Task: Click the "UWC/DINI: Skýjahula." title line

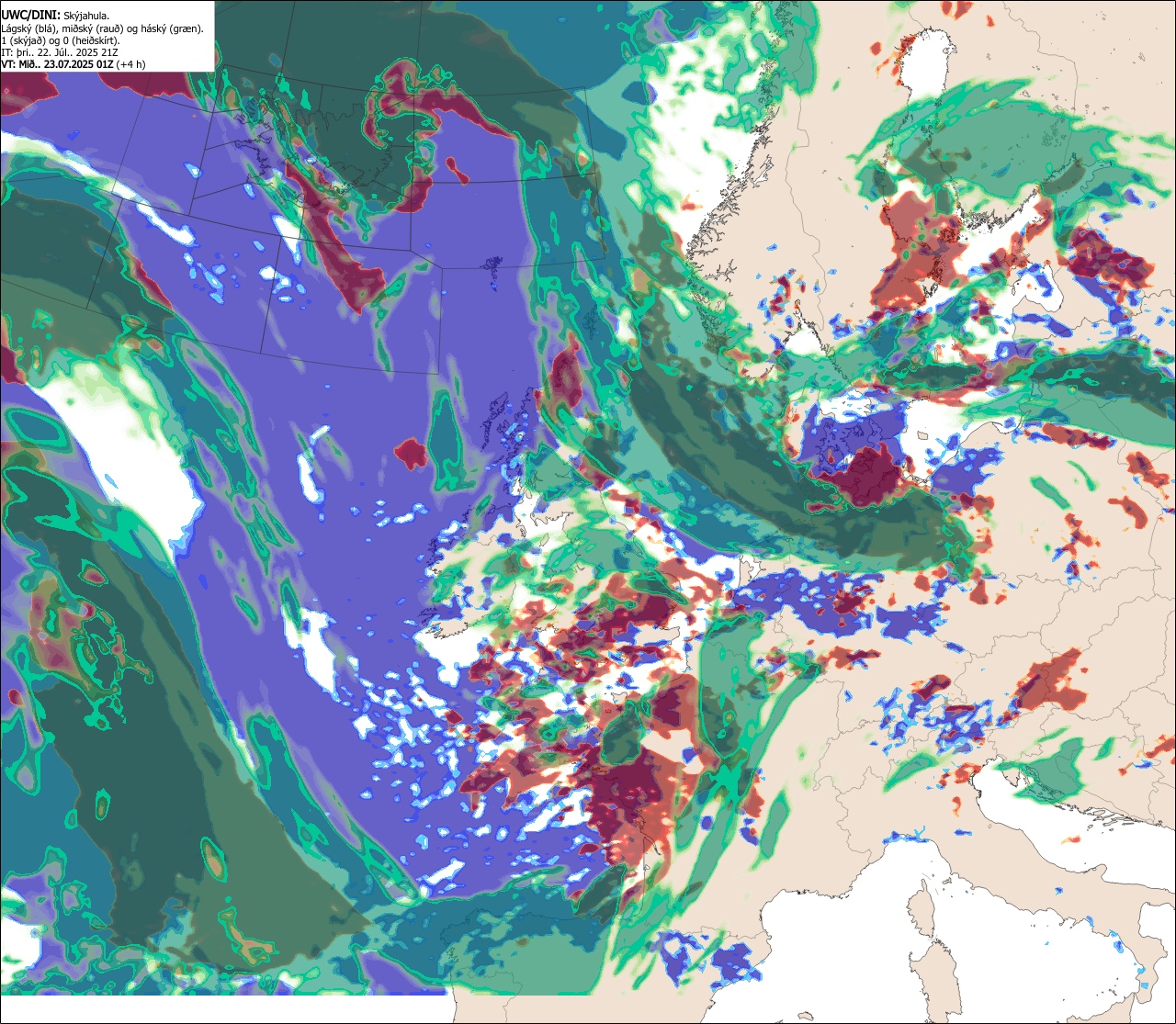Action: click(x=56, y=15)
